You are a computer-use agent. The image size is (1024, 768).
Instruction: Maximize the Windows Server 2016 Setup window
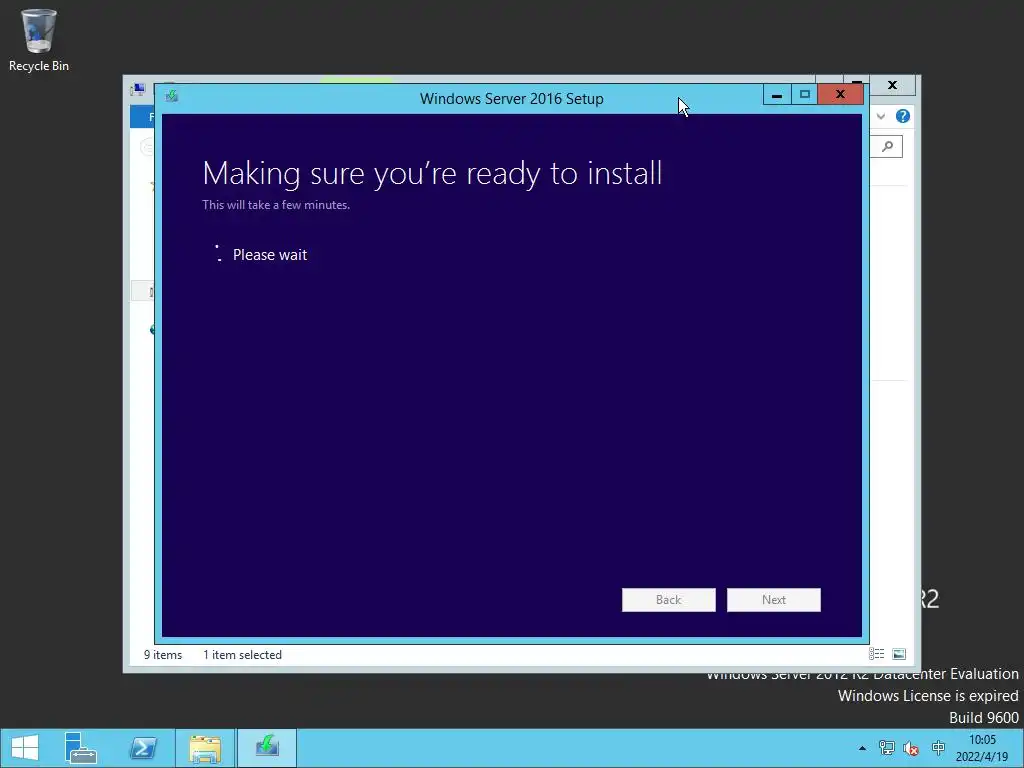[805, 95]
